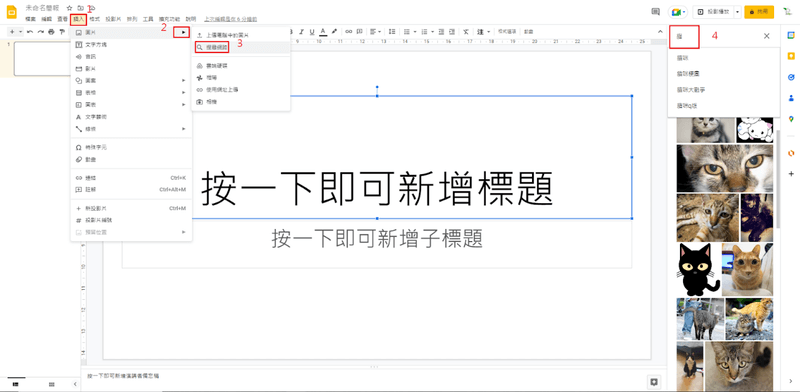Screen dimensions: 800x392
Task: Star the untitled presentation
Action: 69,9
